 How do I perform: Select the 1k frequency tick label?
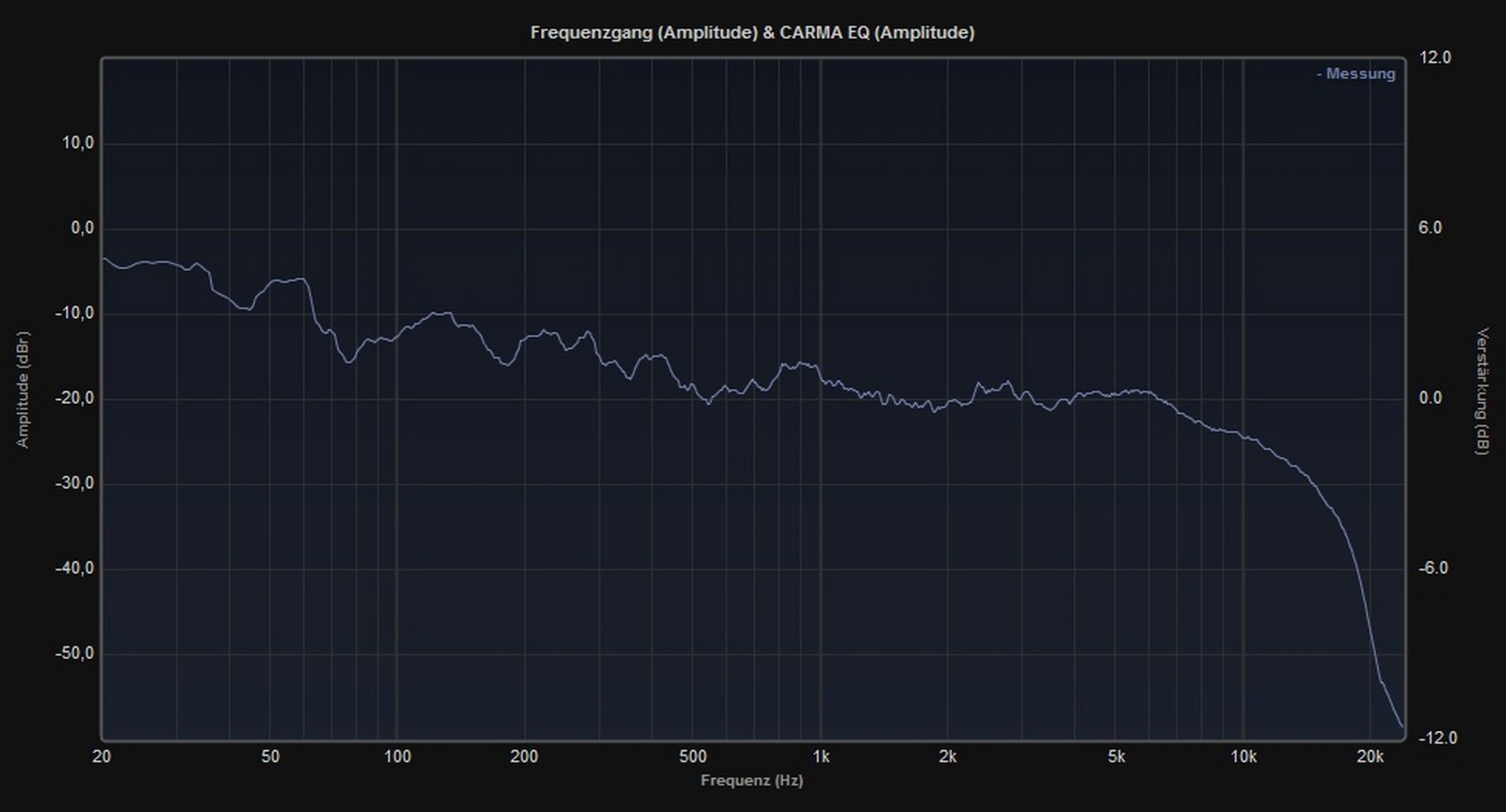coord(821,757)
